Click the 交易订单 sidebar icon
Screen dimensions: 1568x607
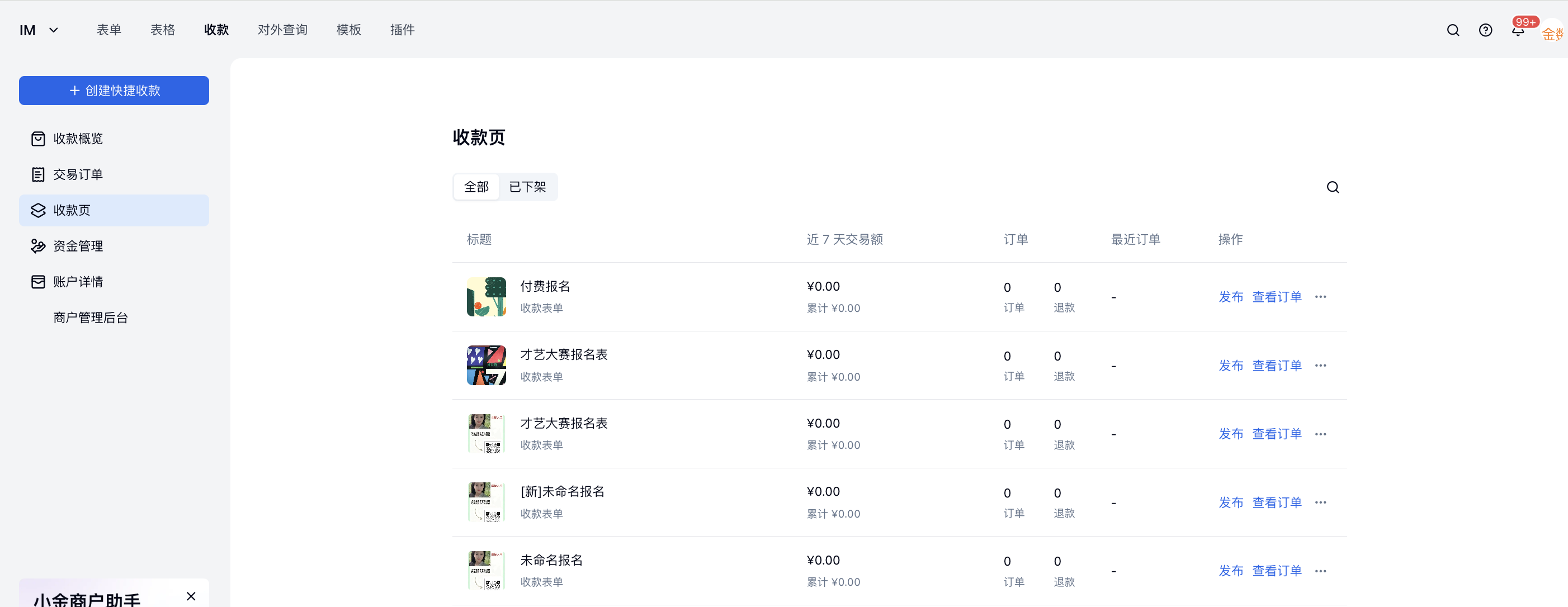[37, 174]
